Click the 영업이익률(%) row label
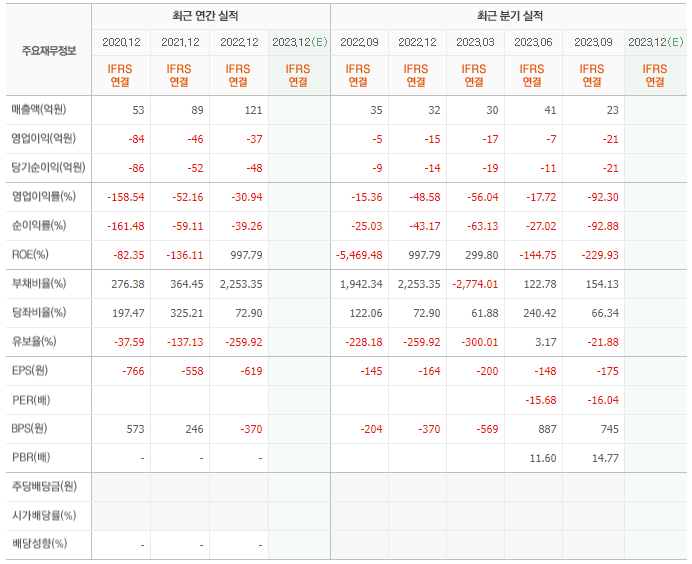 44,196
